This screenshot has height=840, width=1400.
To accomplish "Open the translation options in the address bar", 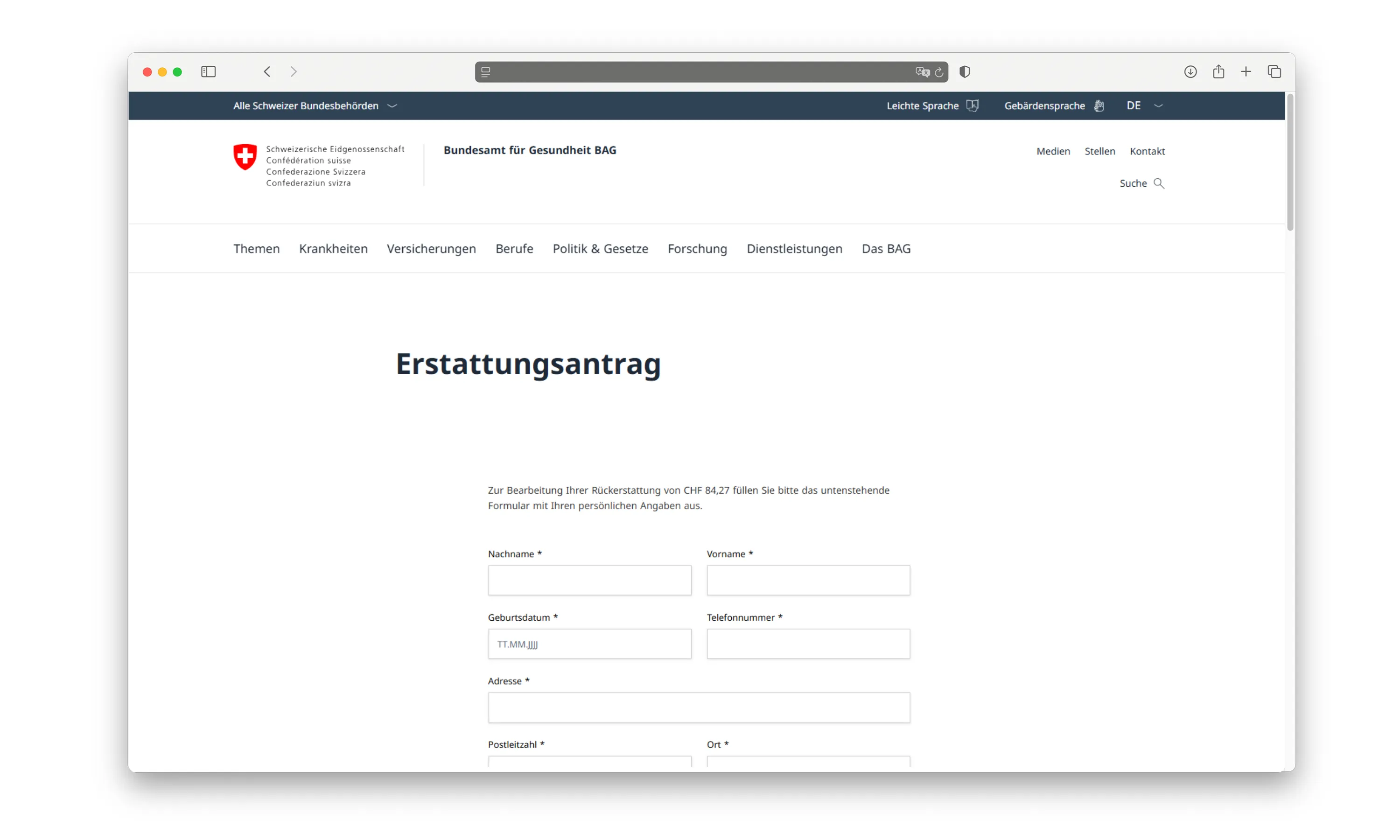I will coord(923,72).
